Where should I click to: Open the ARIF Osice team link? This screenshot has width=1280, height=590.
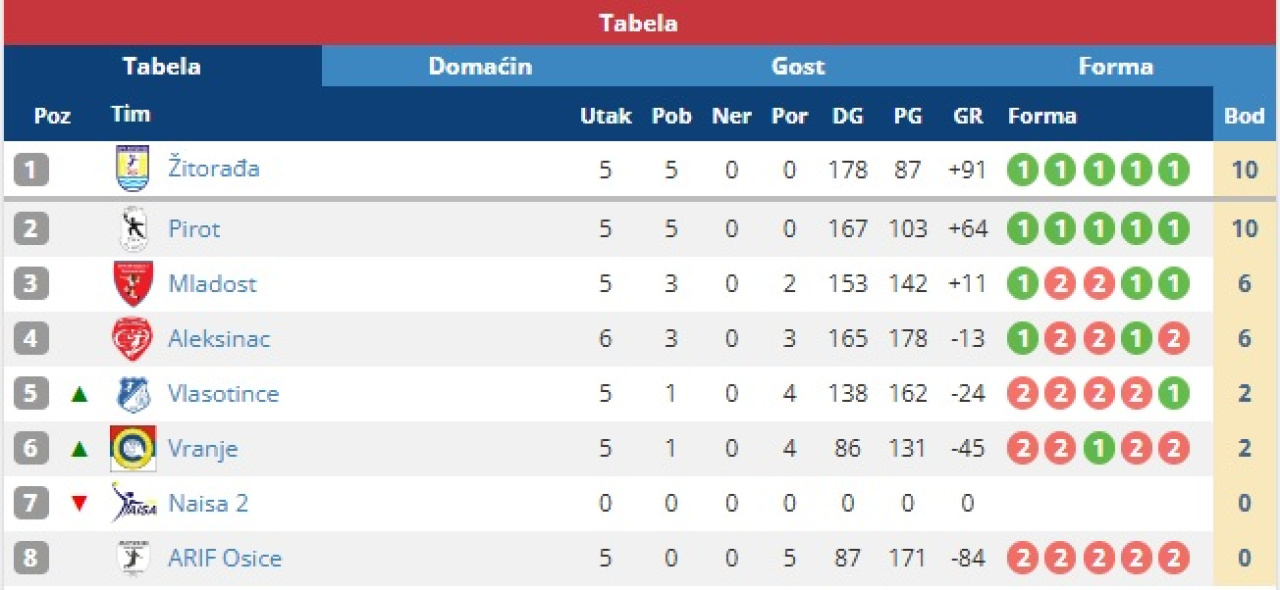224,558
